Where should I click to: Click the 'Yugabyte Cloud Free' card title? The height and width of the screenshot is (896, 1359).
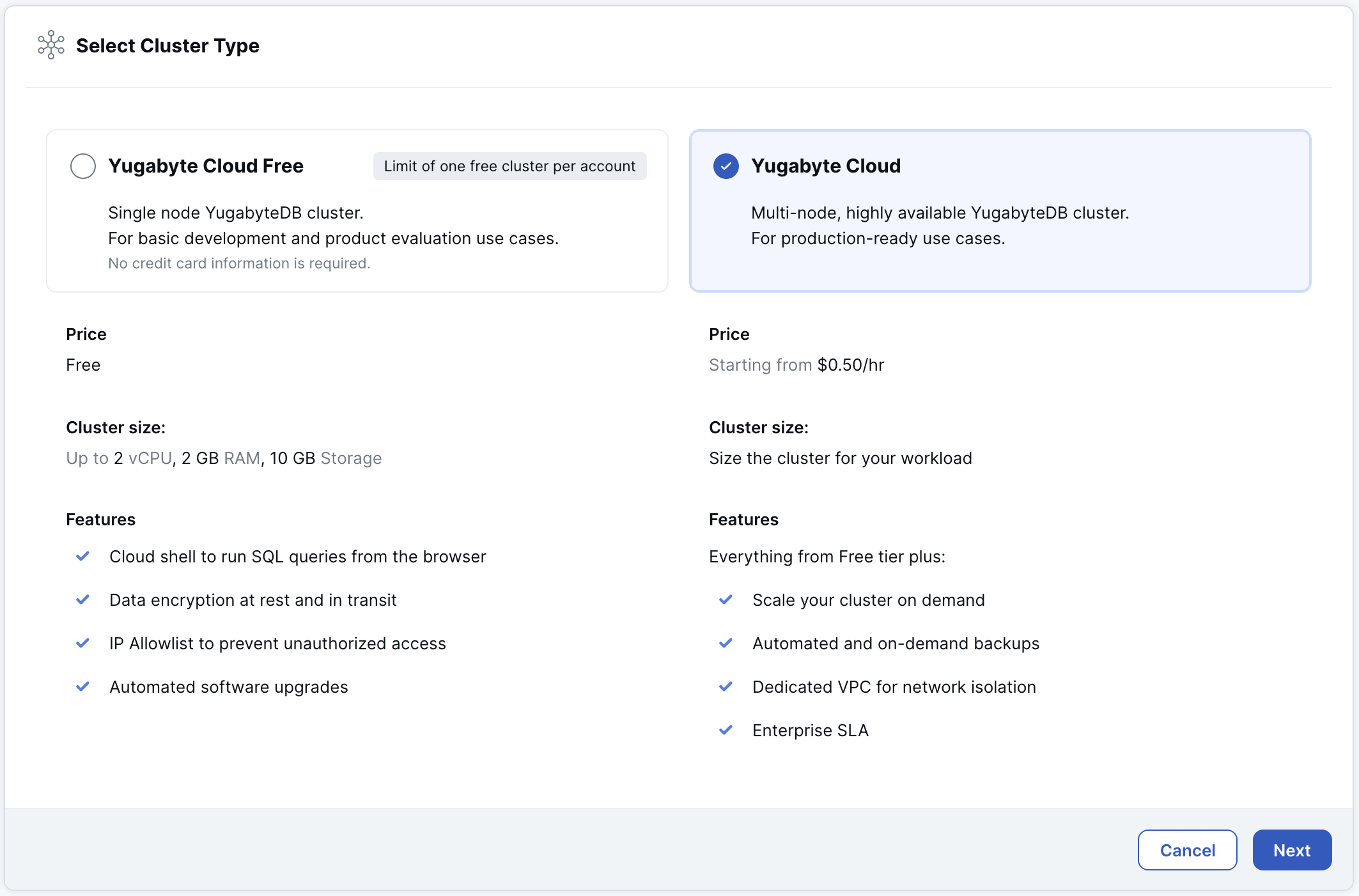[206, 166]
